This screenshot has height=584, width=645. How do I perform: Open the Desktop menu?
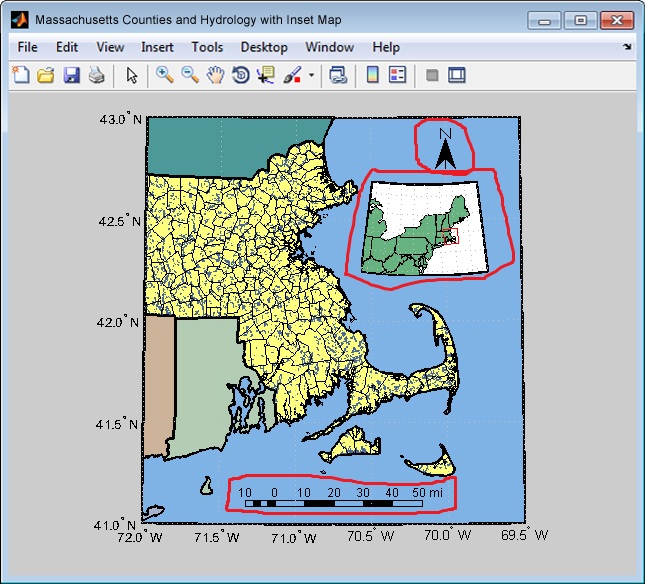pyautogui.click(x=264, y=47)
